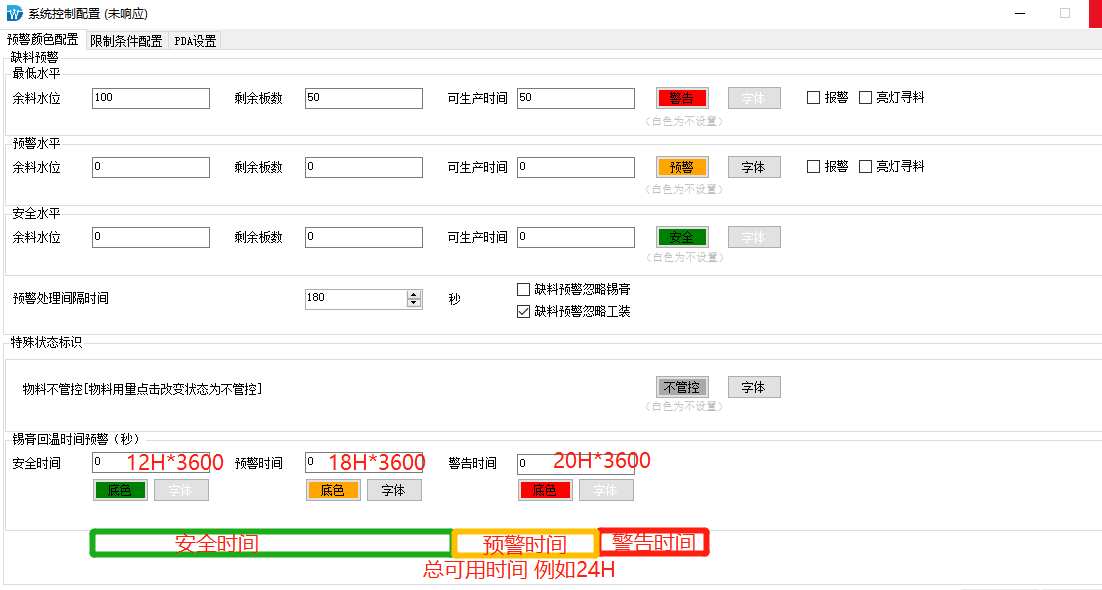Image resolution: width=1102 pixels, height=590 pixels.
Task: Pick the green 安全 color swatch
Action: (682, 237)
